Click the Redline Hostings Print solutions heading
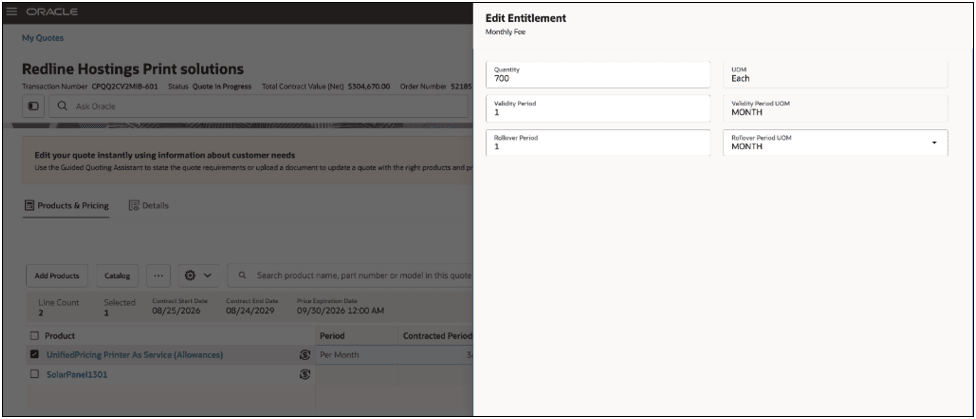Viewport: 976px width, 419px height. (x=133, y=69)
